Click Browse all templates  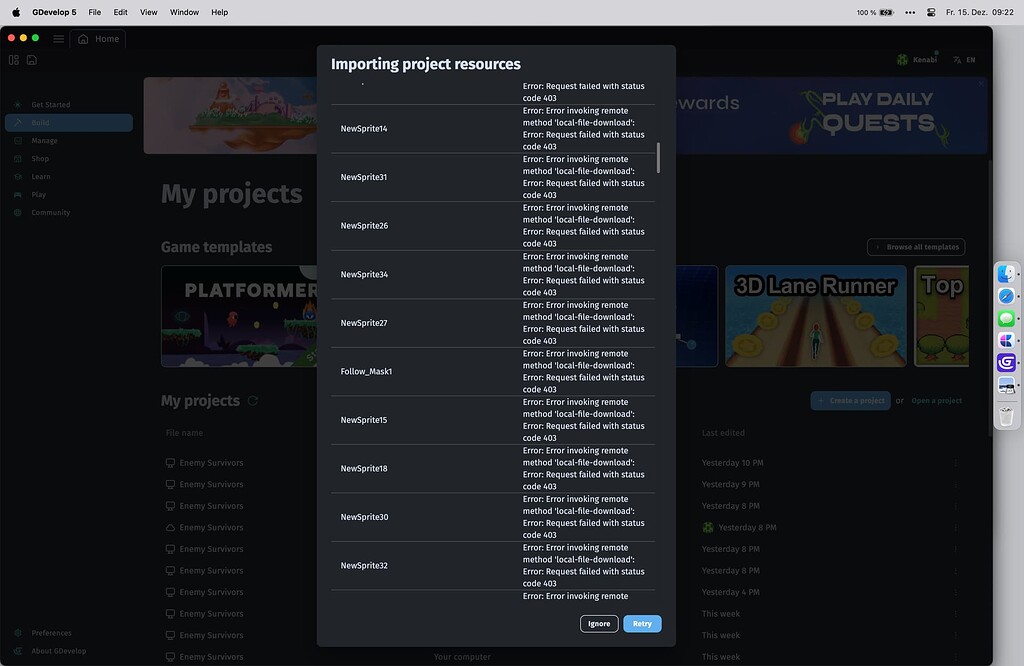(x=916, y=247)
